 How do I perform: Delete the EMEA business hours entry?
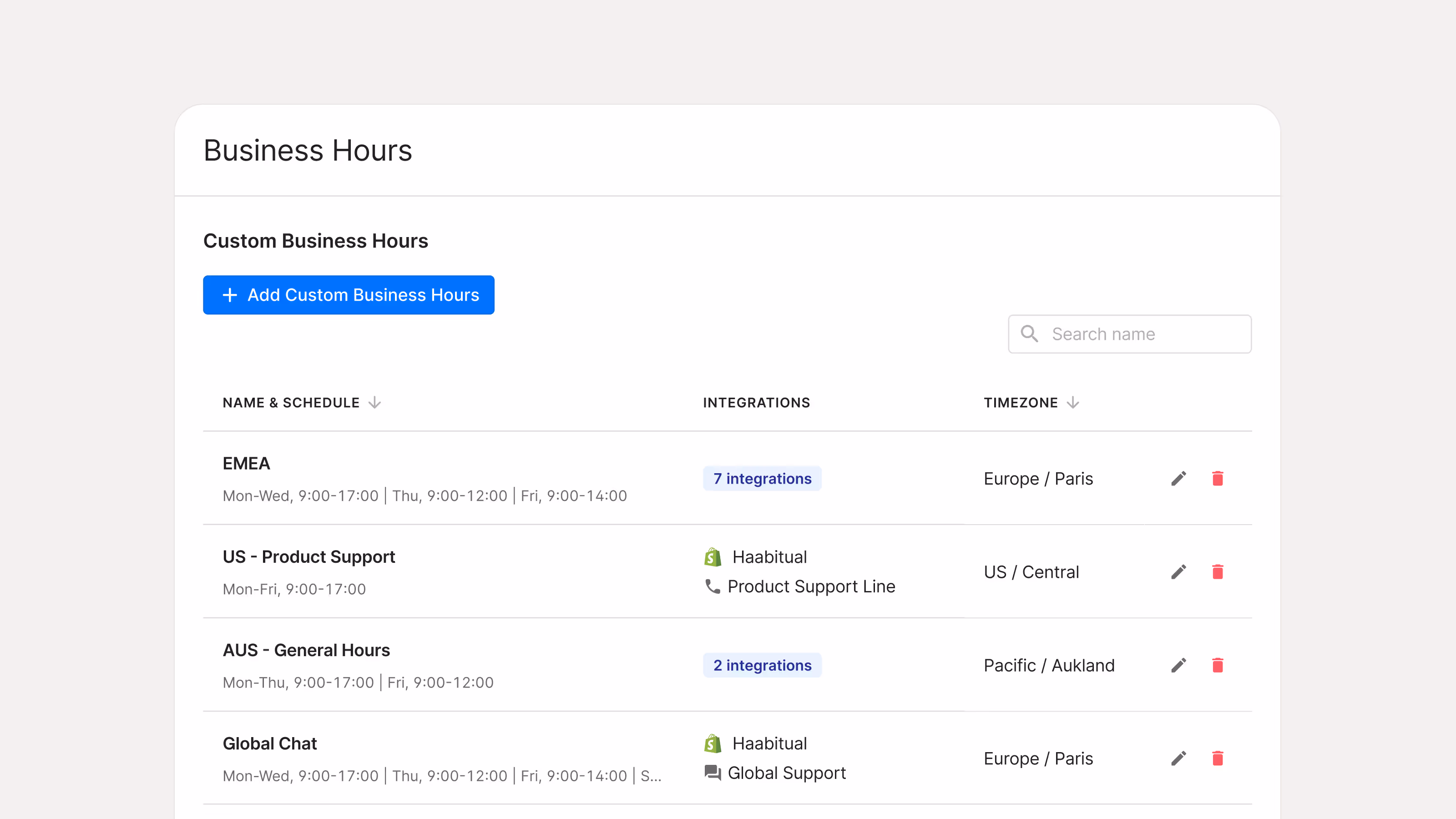point(1218,479)
